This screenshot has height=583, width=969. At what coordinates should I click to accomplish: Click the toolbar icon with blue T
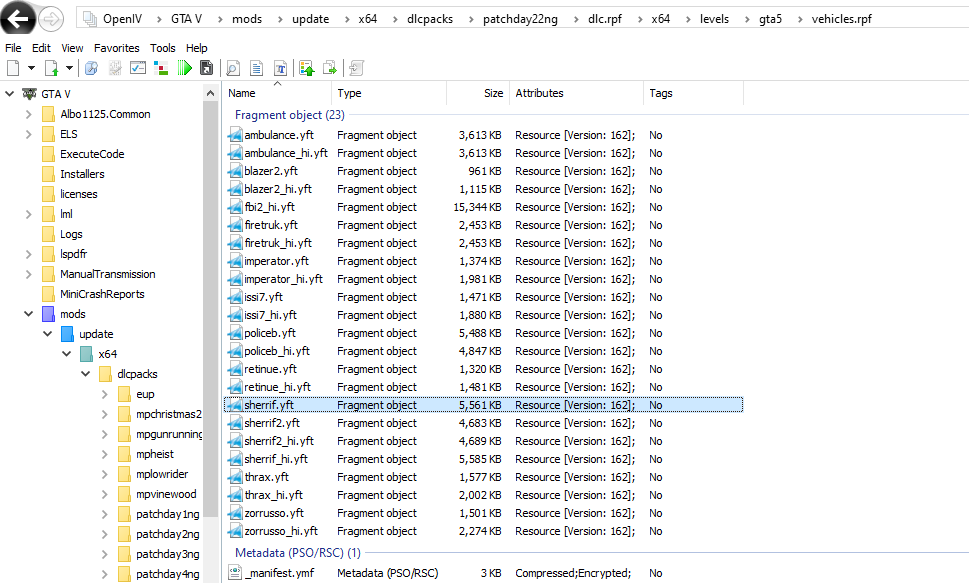tap(281, 68)
